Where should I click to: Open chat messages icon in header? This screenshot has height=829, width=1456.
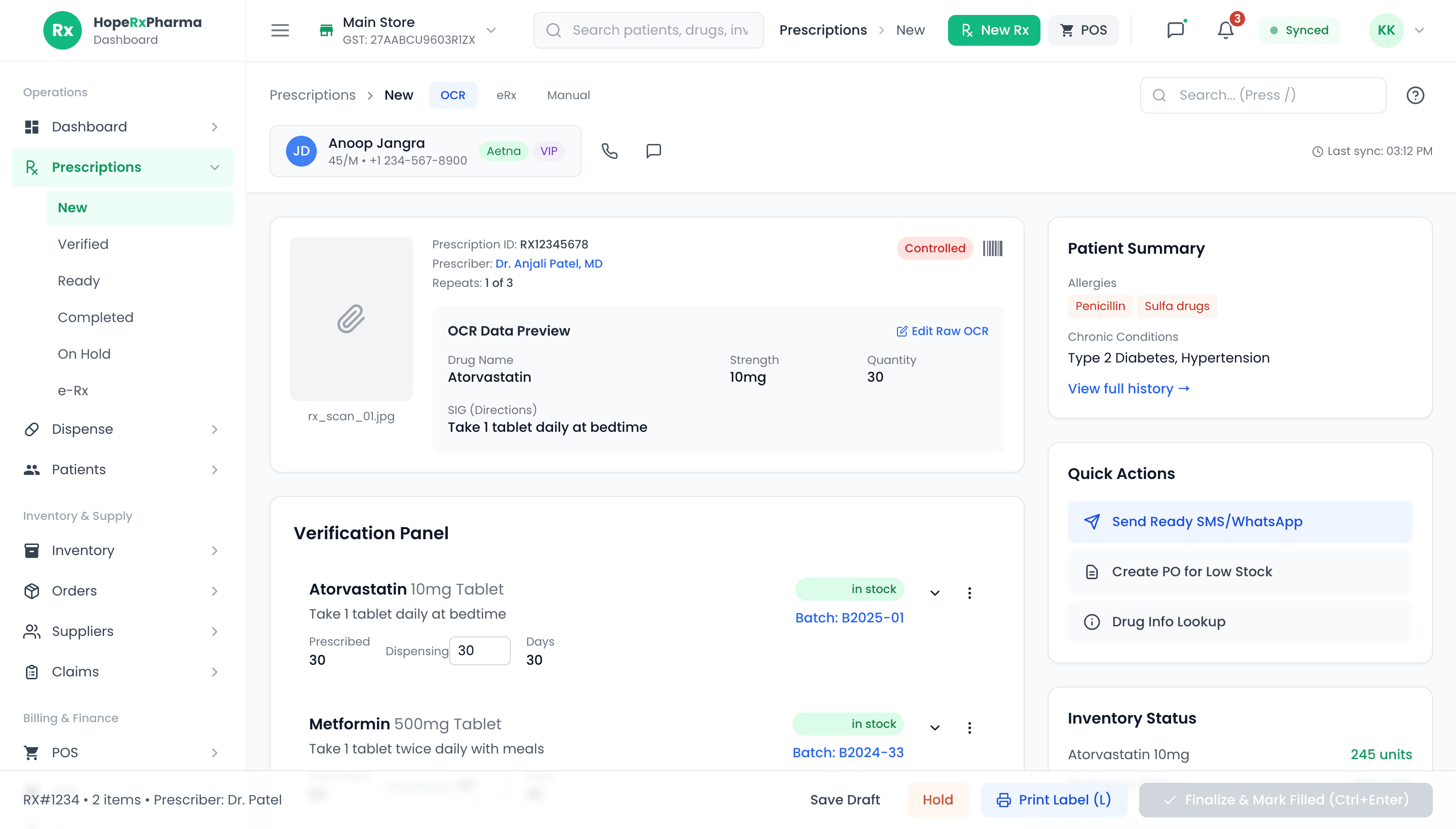[x=1175, y=30]
